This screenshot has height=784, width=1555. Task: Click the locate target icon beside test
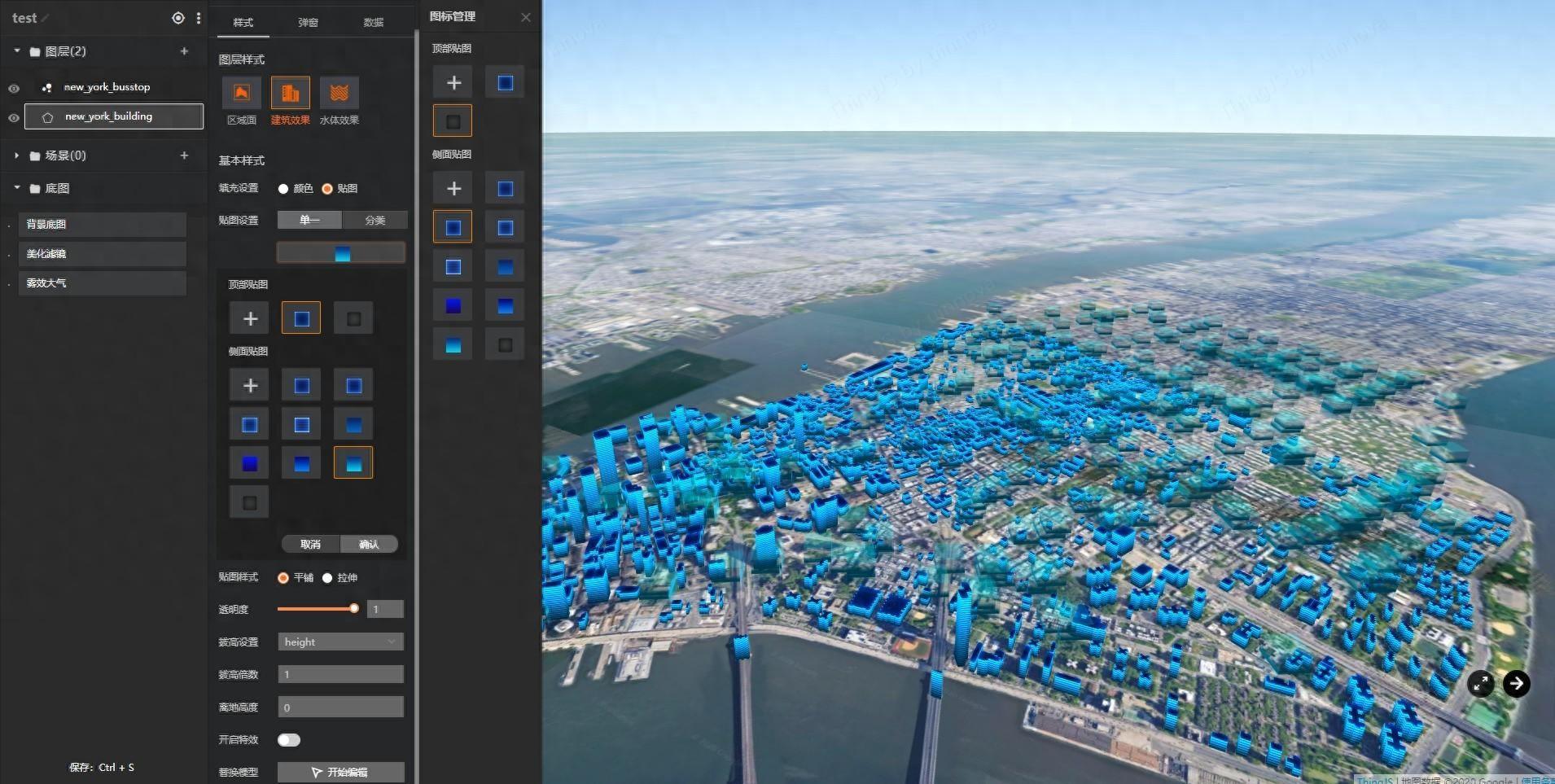point(178,18)
